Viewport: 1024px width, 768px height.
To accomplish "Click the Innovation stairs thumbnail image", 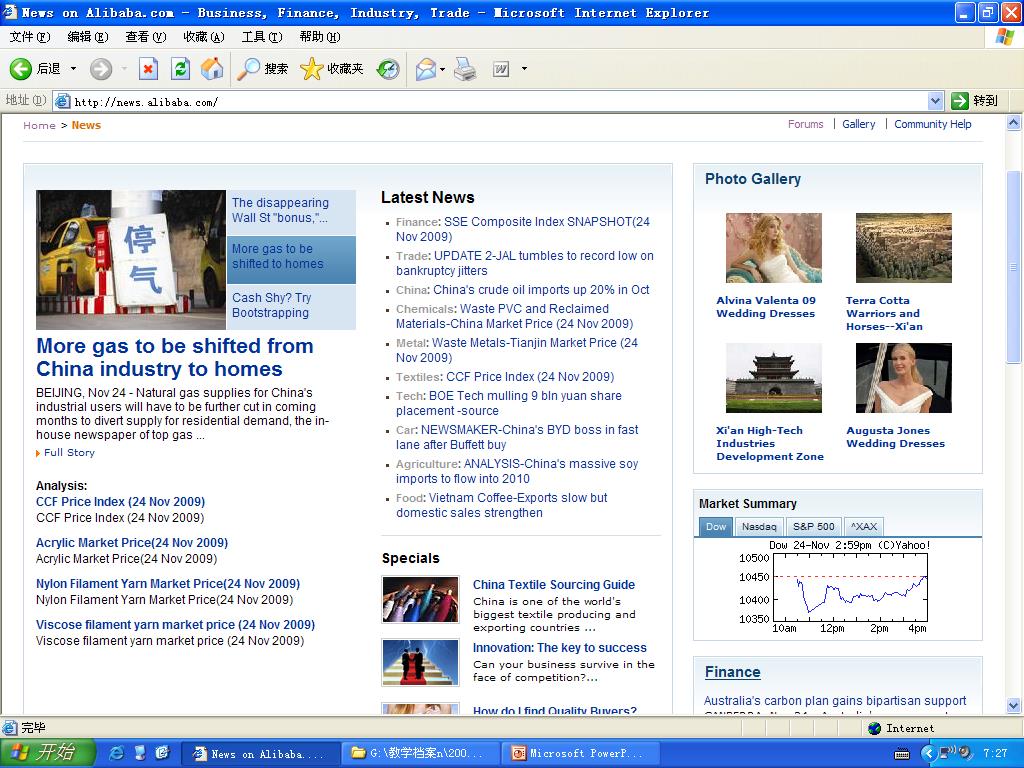I will tap(420, 662).
